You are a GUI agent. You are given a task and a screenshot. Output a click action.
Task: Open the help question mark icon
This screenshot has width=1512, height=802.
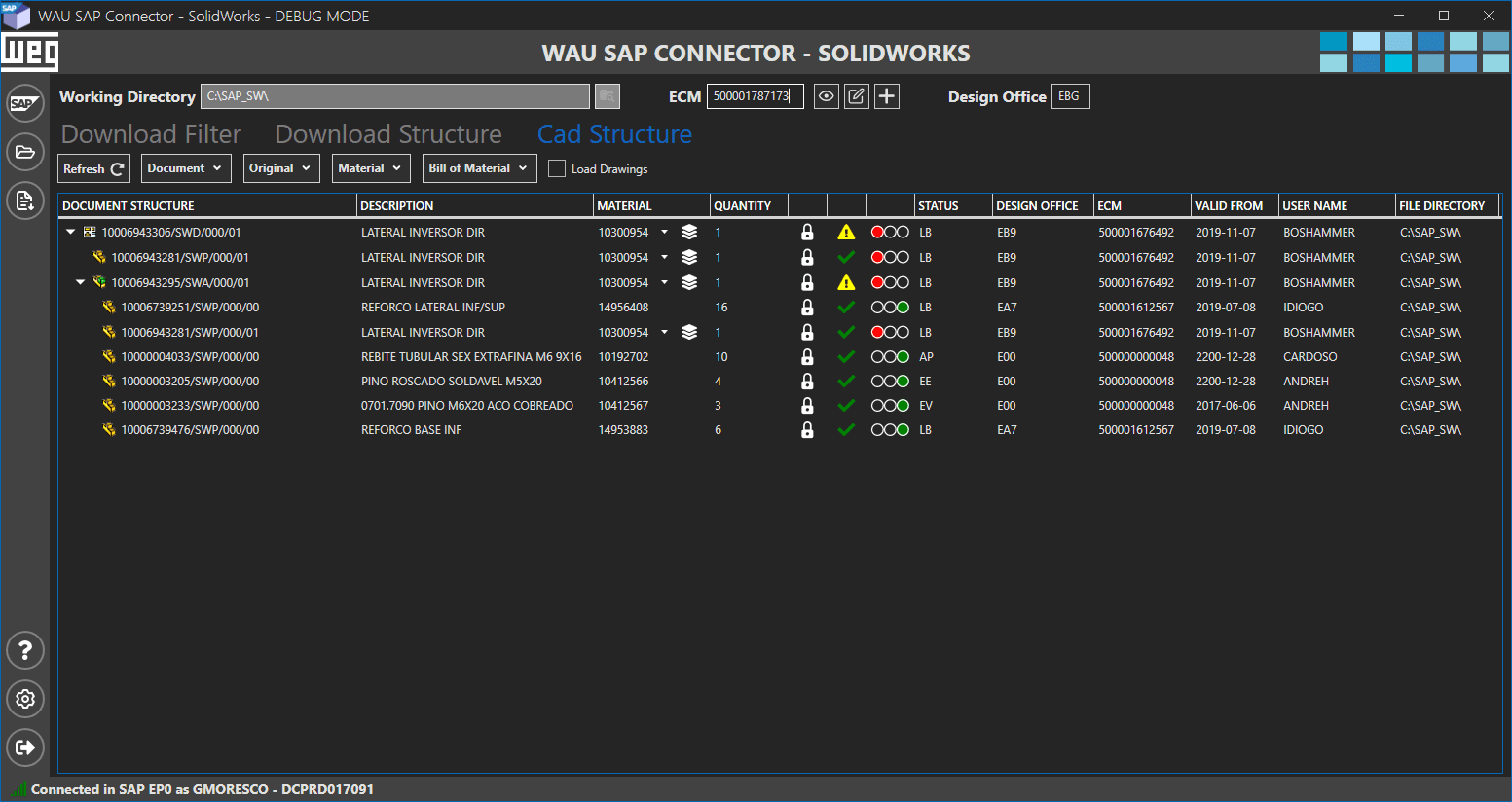[x=25, y=650]
